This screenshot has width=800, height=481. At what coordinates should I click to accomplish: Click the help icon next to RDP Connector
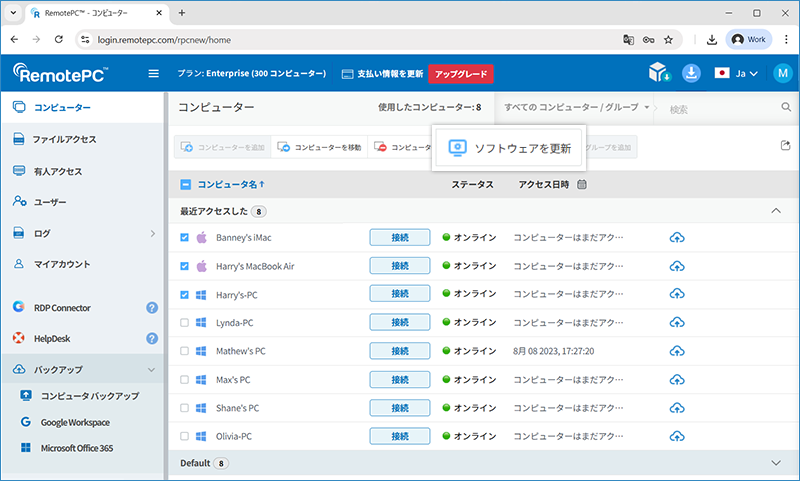point(152,308)
